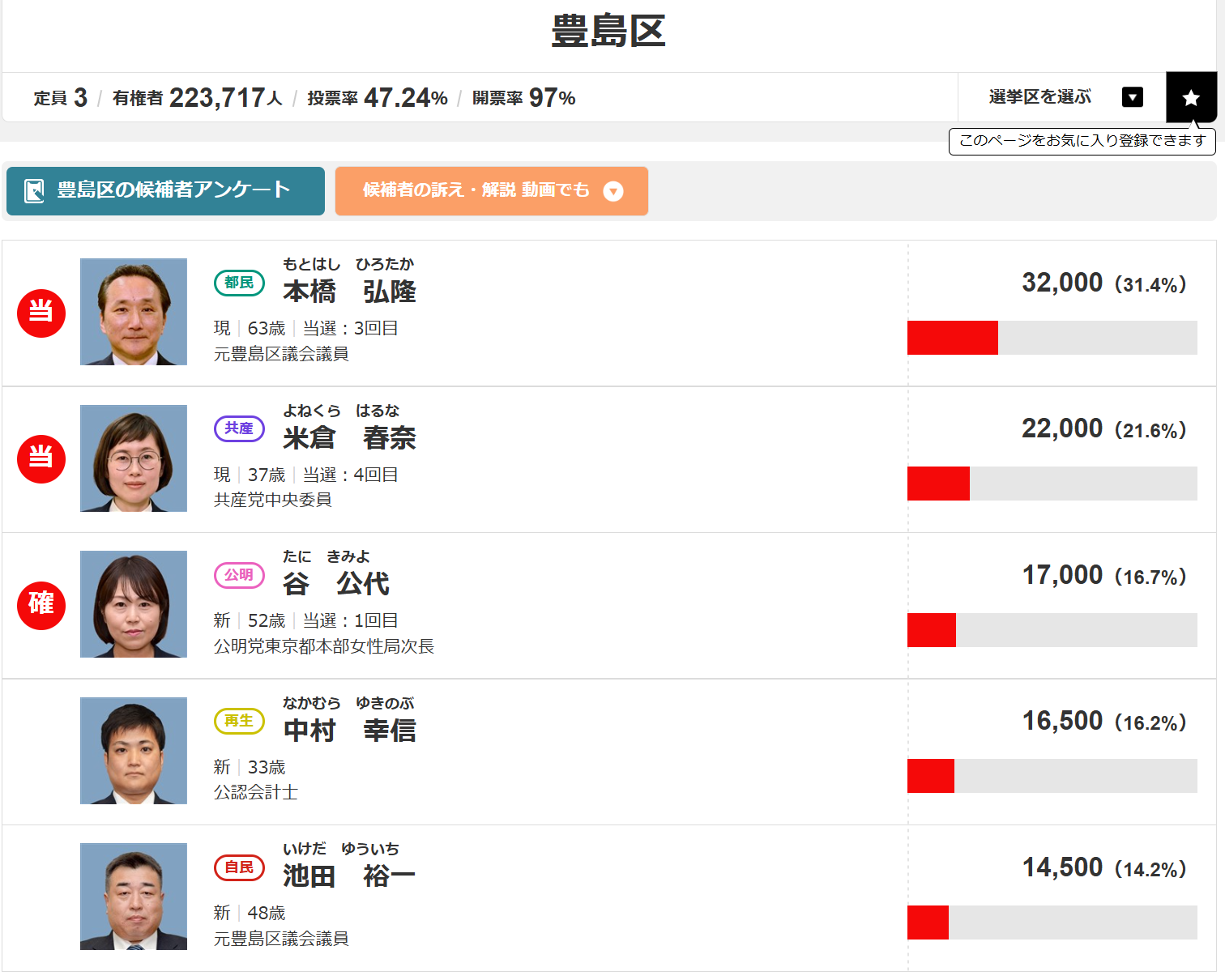Image resolution: width=1225 pixels, height=980 pixels.
Task: Click candidate name 本橋 弘隆
Action: pyautogui.click(x=349, y=292)
